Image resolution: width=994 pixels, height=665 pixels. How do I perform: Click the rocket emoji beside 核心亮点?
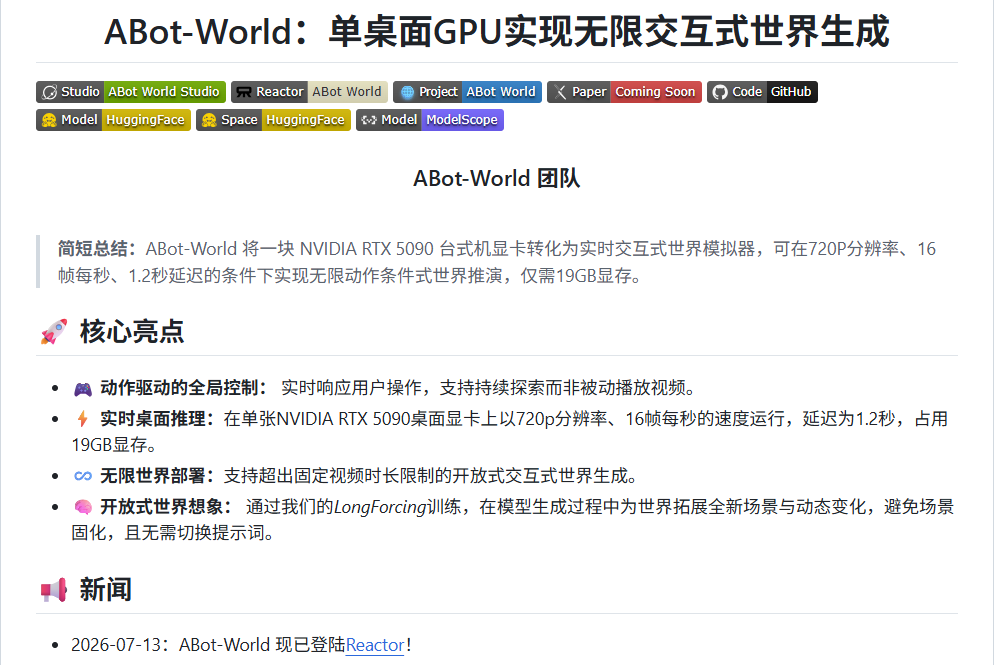tap(54, 332)
